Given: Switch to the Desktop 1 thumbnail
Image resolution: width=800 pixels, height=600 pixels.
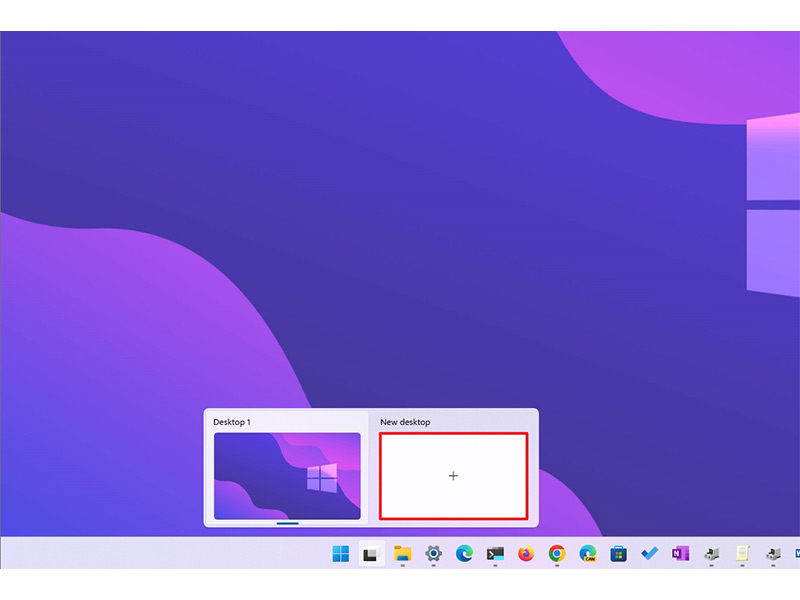Looking at the screenshot, I should point(287,476).
